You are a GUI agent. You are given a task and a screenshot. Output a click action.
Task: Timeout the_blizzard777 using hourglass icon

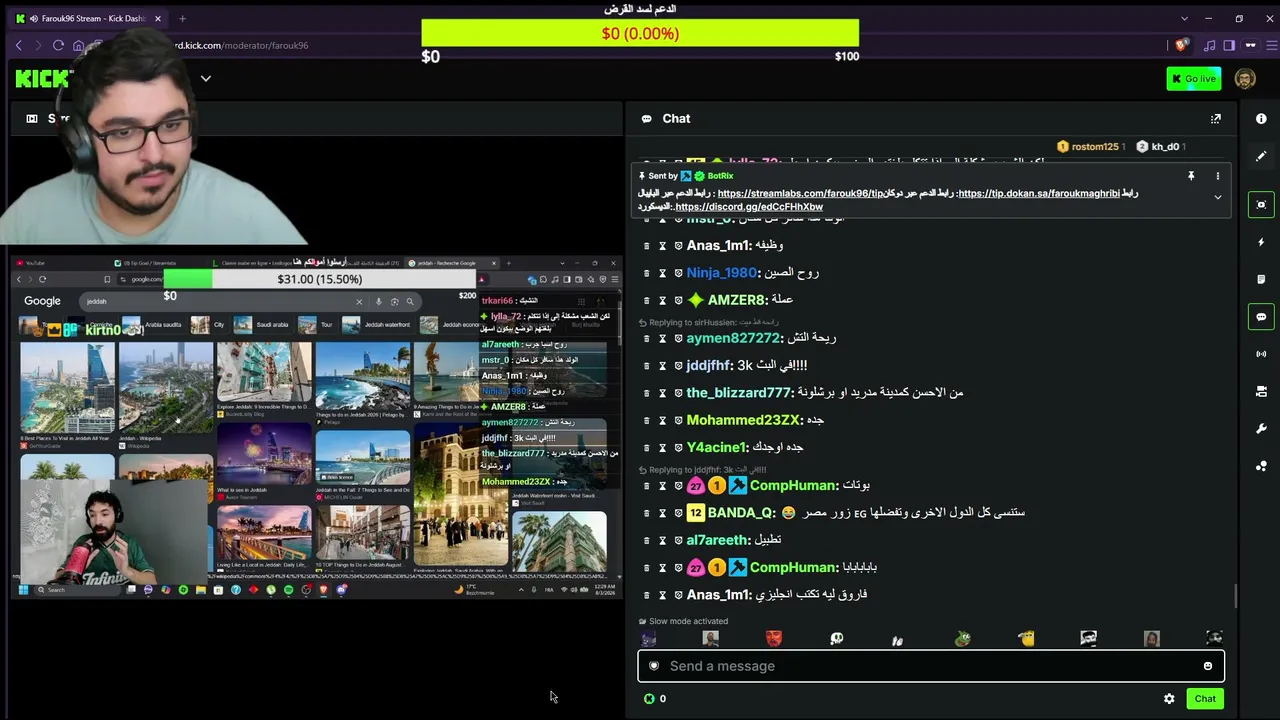[662, 393]
